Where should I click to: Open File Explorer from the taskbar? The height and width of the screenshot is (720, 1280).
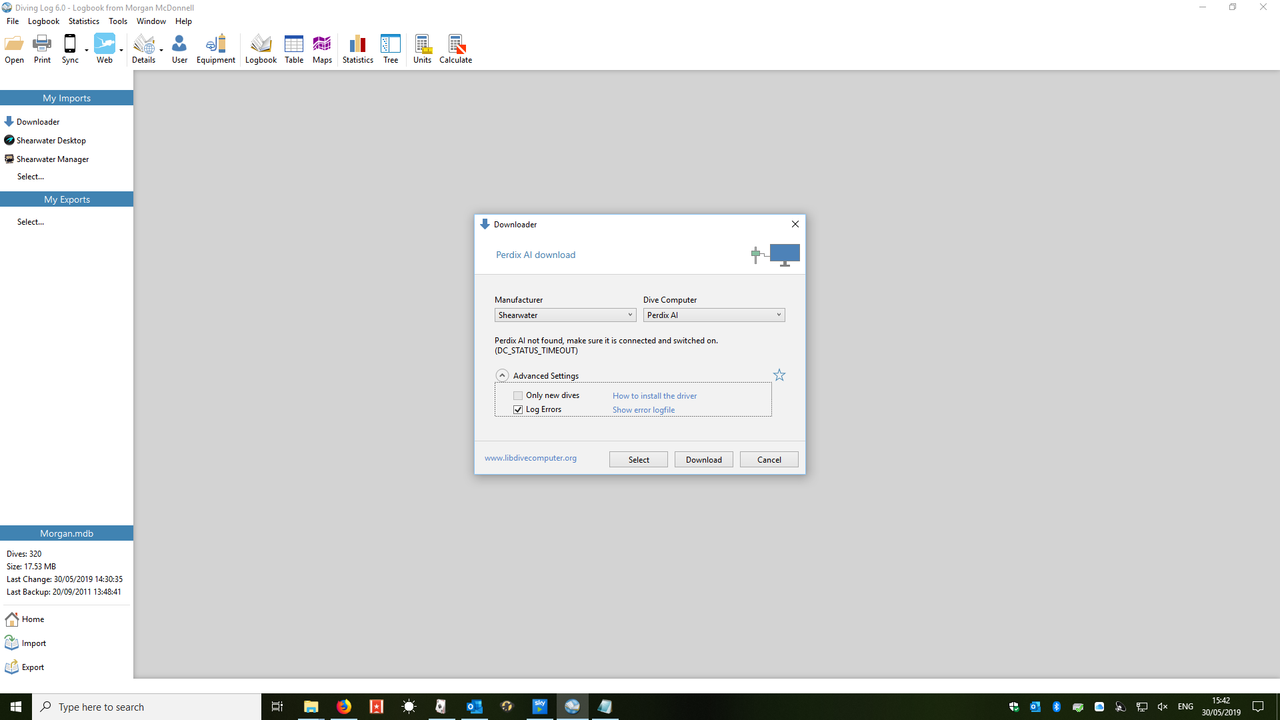tap(311, 706)
